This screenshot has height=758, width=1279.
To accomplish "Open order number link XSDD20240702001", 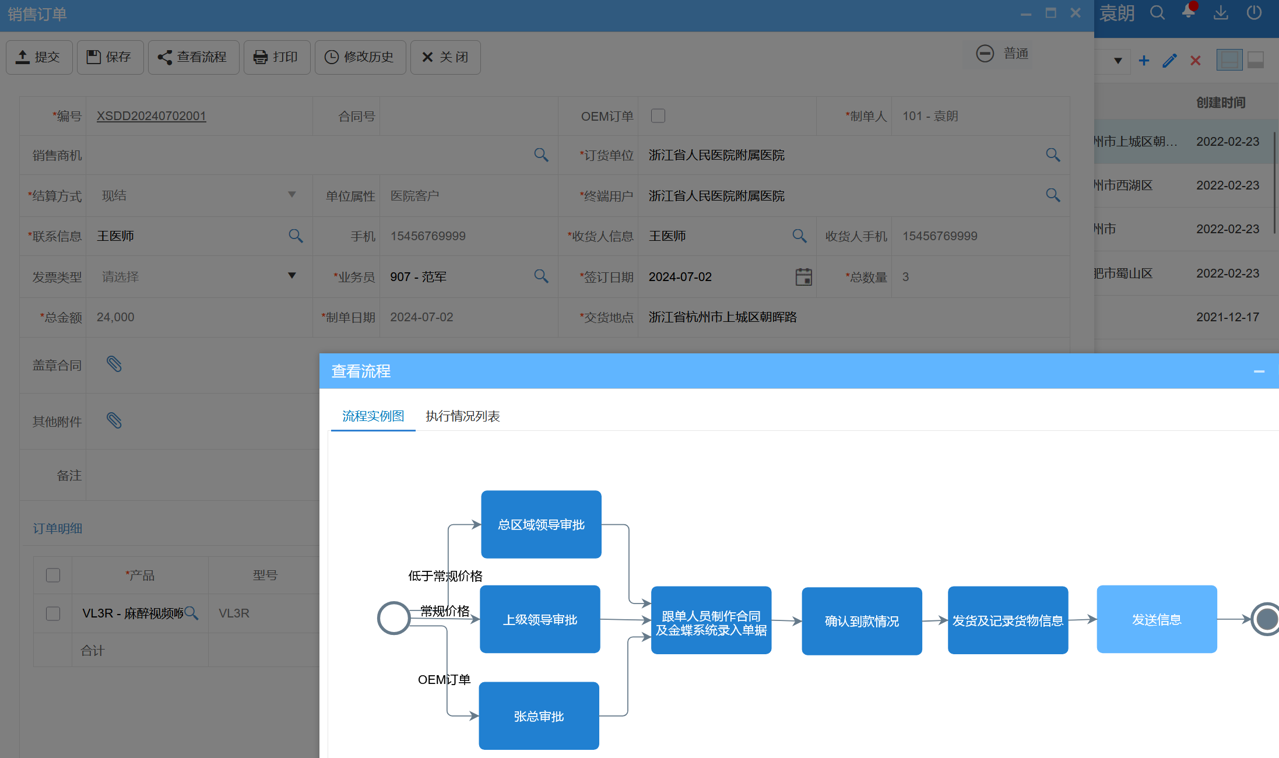I will pyautogui.click(x=151, y=116).
